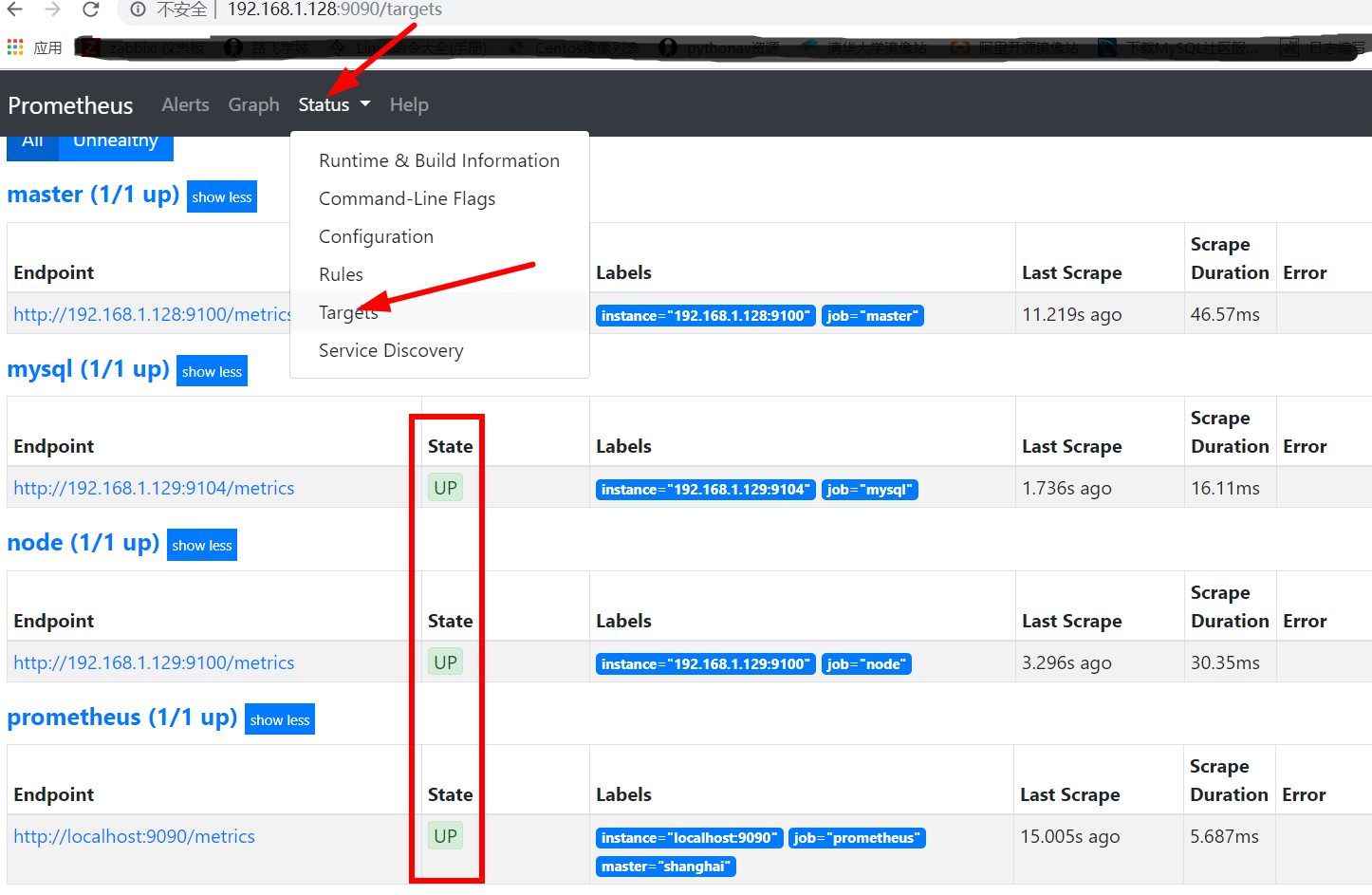This screenshot has width=1372, height=895.
Task: Click the prometheus (1/1 up) heading link
Action: pyautogui.click(x=121, y=717)
